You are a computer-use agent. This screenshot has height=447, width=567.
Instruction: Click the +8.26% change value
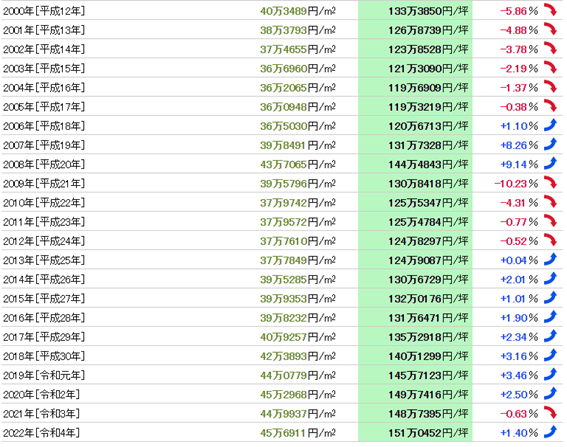coord(519,145)
